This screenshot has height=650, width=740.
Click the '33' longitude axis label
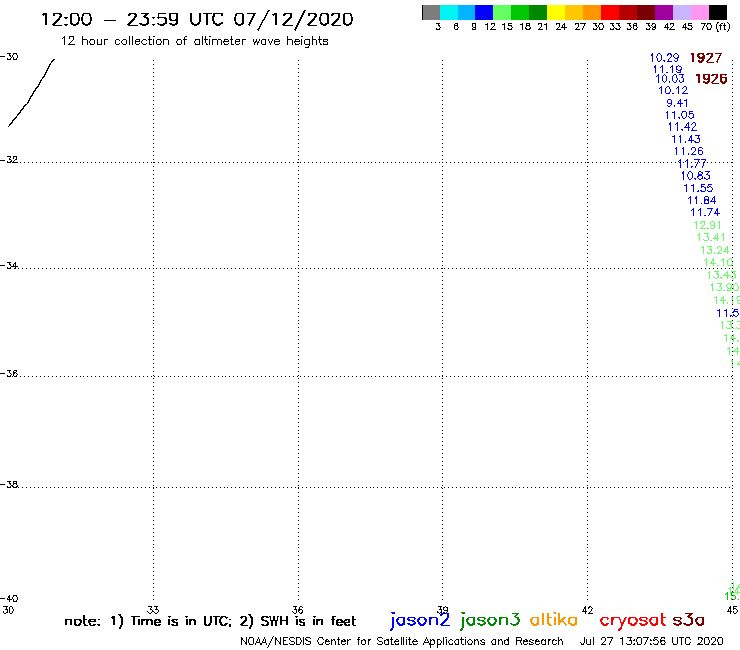[x=153, y=610]
